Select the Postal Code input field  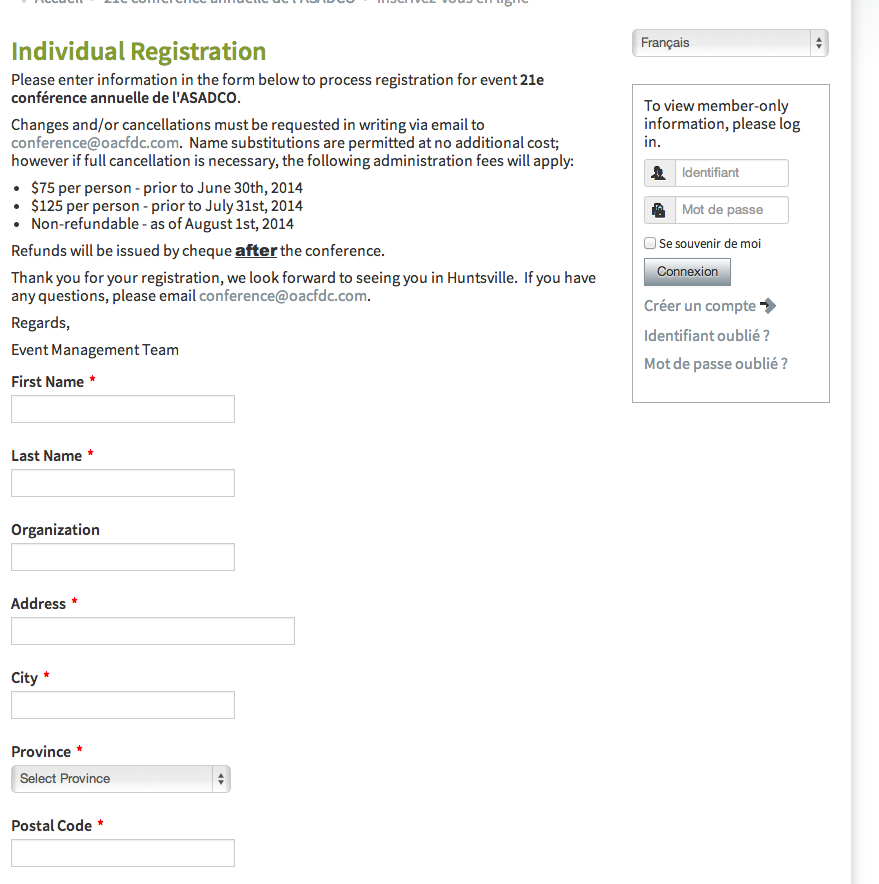[123, 853]
